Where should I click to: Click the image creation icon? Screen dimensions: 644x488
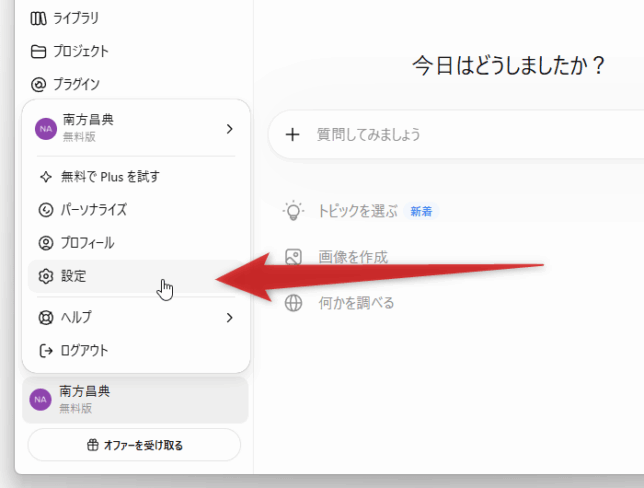point(293,257)
